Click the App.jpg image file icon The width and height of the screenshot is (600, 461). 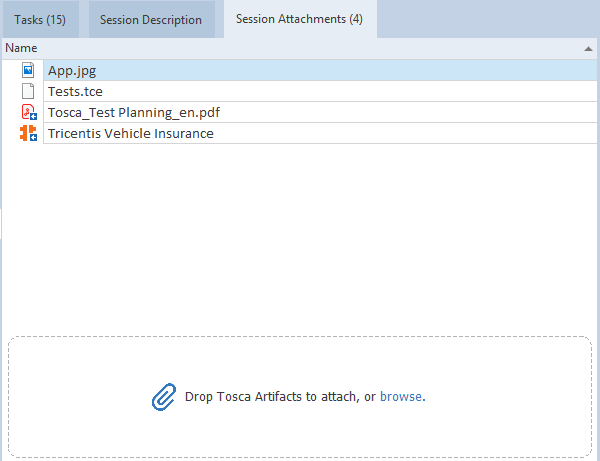tap(28, 71)
